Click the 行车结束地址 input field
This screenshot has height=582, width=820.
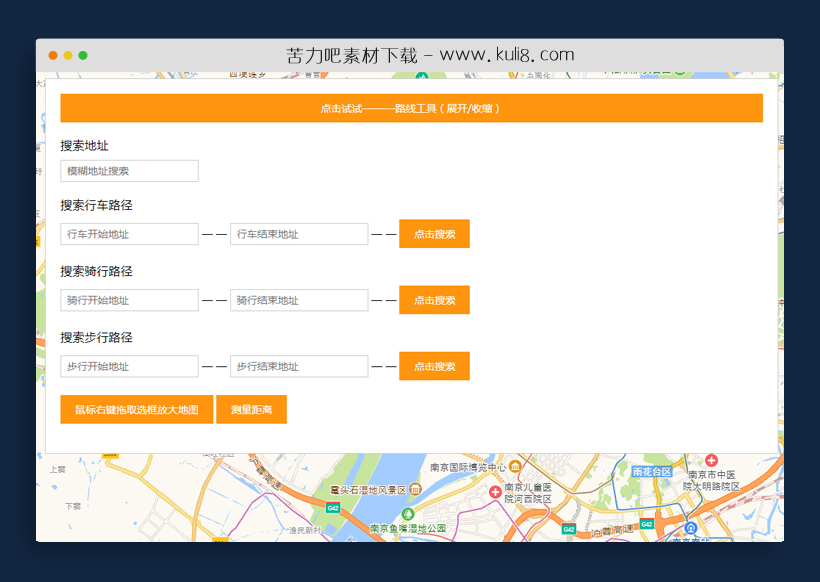coord(298,233)
